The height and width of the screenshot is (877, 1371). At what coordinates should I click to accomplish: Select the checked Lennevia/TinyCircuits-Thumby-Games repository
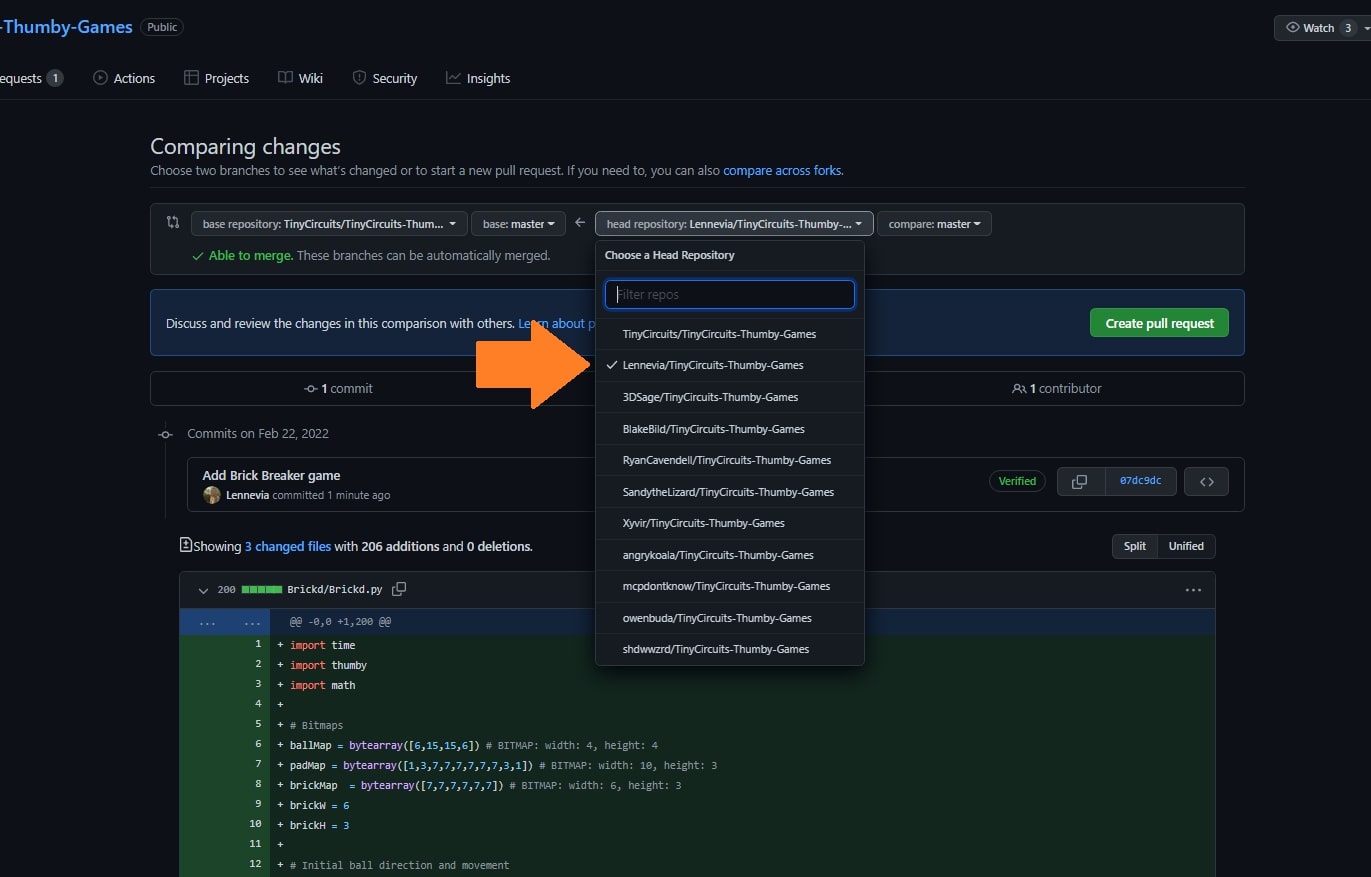(x=712, y=365)
